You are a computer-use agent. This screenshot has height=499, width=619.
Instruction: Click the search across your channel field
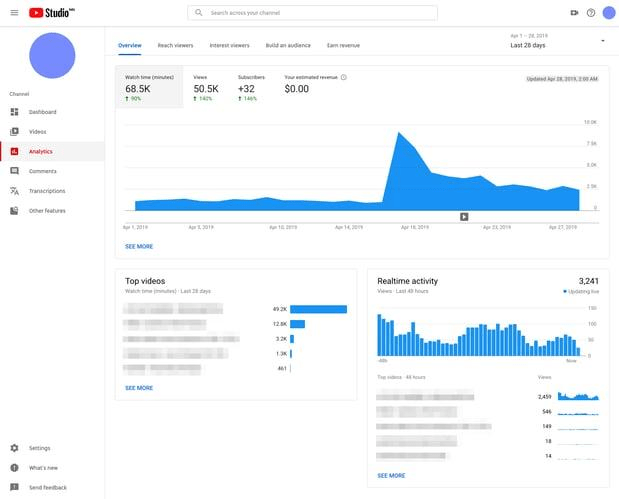312,13
